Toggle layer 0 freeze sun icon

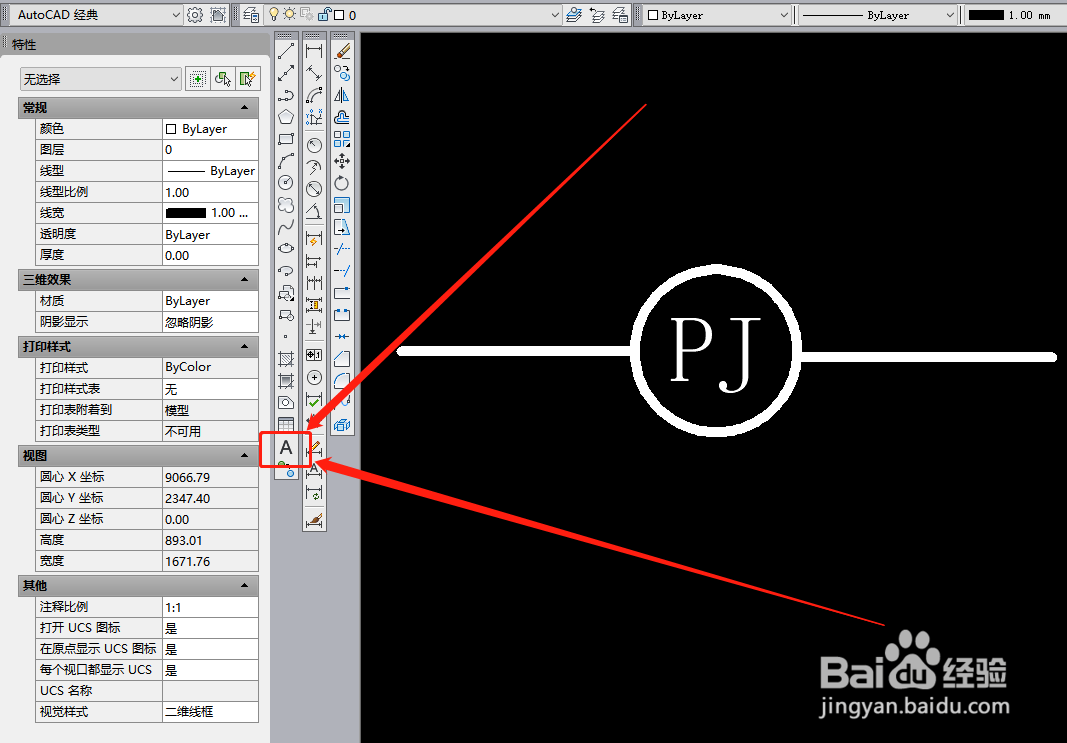tap(289, 14)
